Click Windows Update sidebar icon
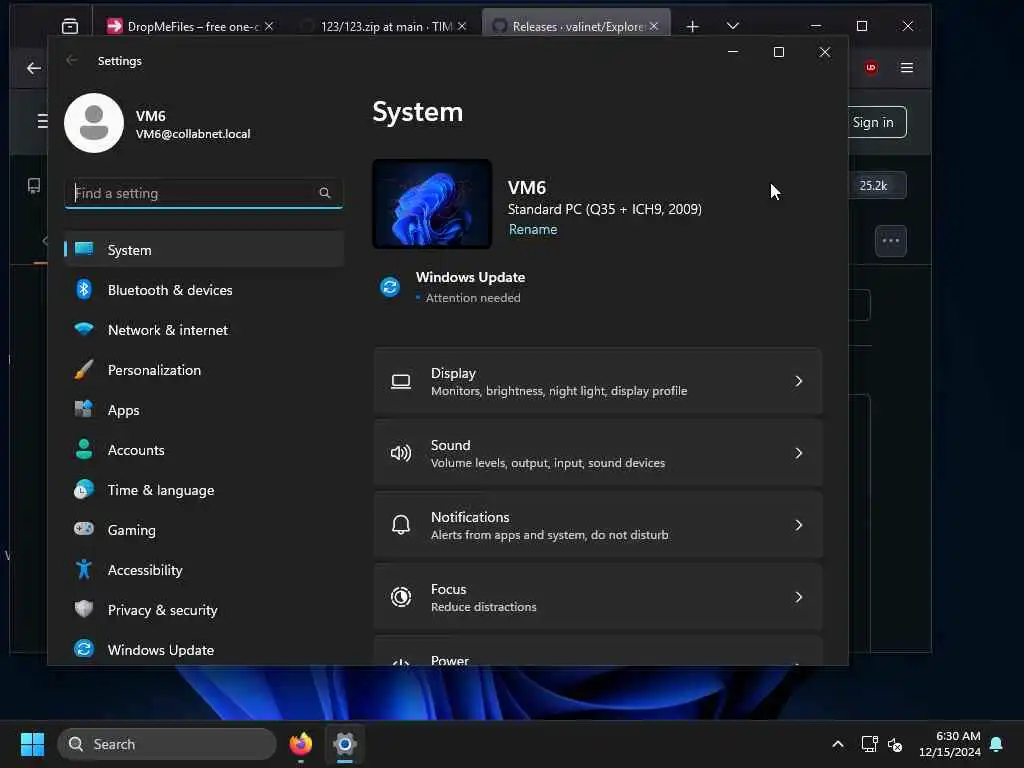This screenshot has width=1024, height=768. click(x=84, y=649)
